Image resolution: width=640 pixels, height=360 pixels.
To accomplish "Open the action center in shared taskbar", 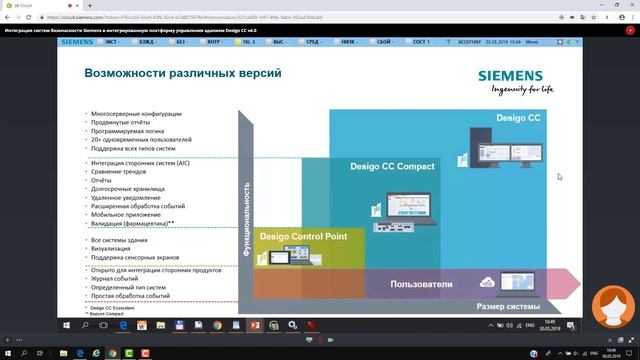I will 571,325.
